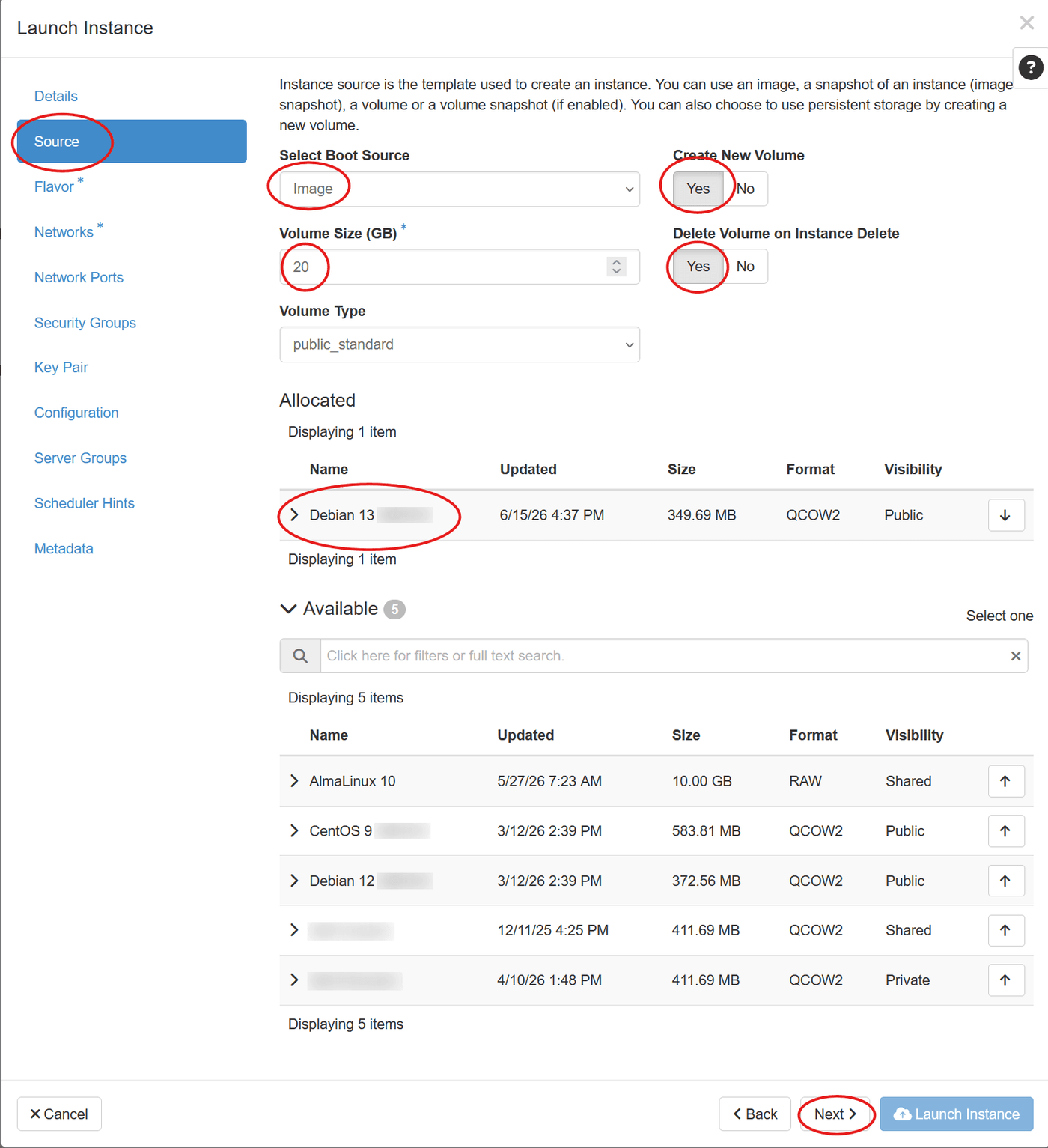1048x1148 pixels.
Task: Go to the Networks step
Action: click(x=64, y=232)
